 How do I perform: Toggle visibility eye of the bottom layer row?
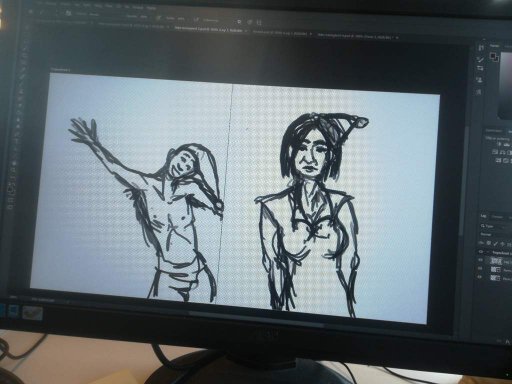480,277
